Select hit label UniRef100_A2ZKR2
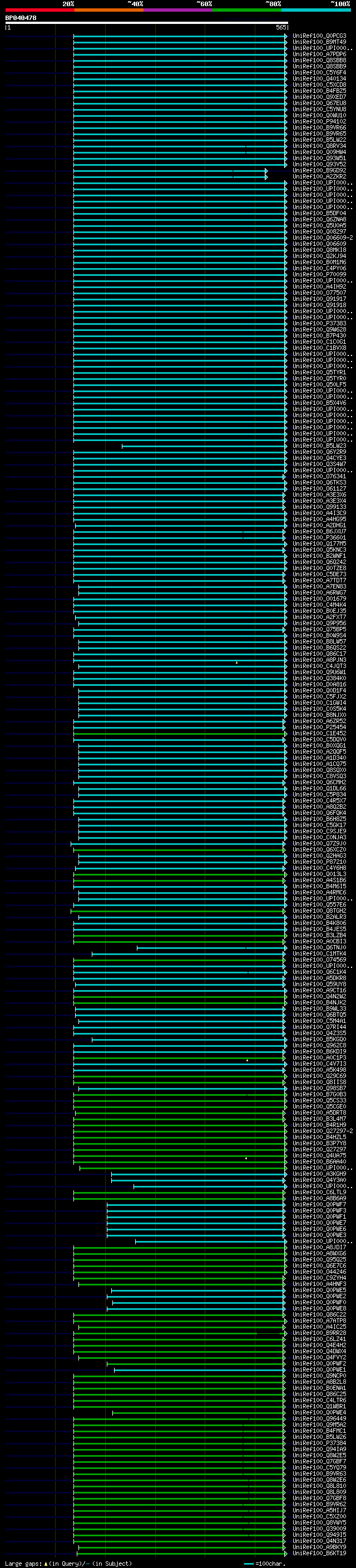Screen dimensions: 356x1568 pos(319,176)
